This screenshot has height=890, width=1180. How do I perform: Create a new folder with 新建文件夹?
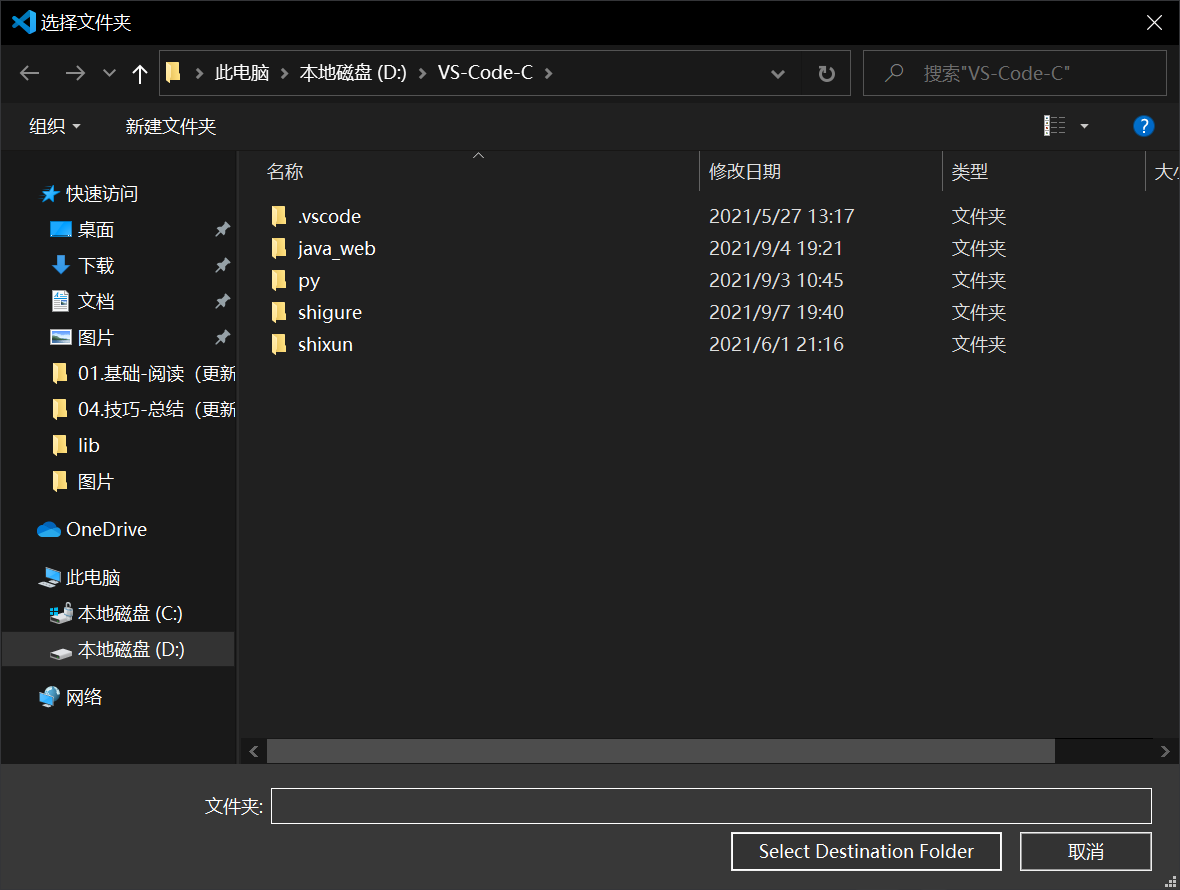click(x=171, y=126)
